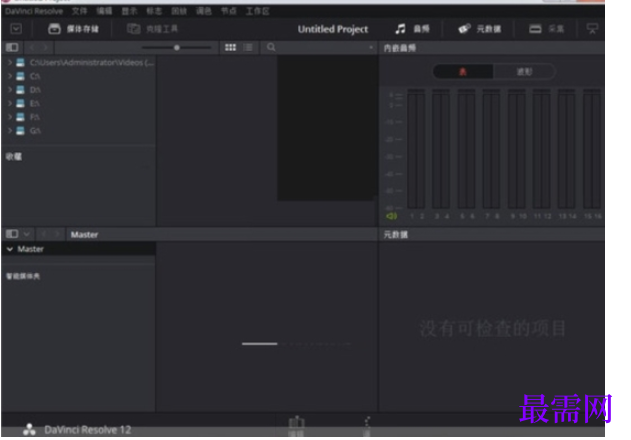Open the DaVinci Resolve menu

click(34, 11)
